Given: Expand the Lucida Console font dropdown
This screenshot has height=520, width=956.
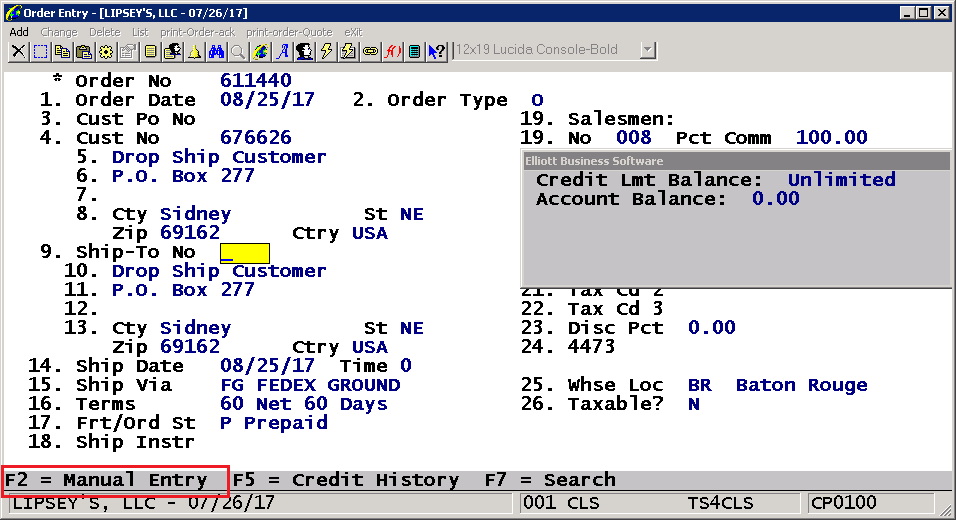Looking at the screenshot, I should click(647, 50).
